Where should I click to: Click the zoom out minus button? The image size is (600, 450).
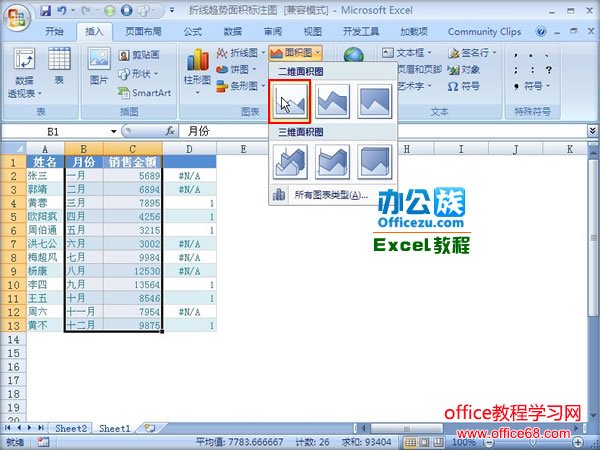pos(489,442)
